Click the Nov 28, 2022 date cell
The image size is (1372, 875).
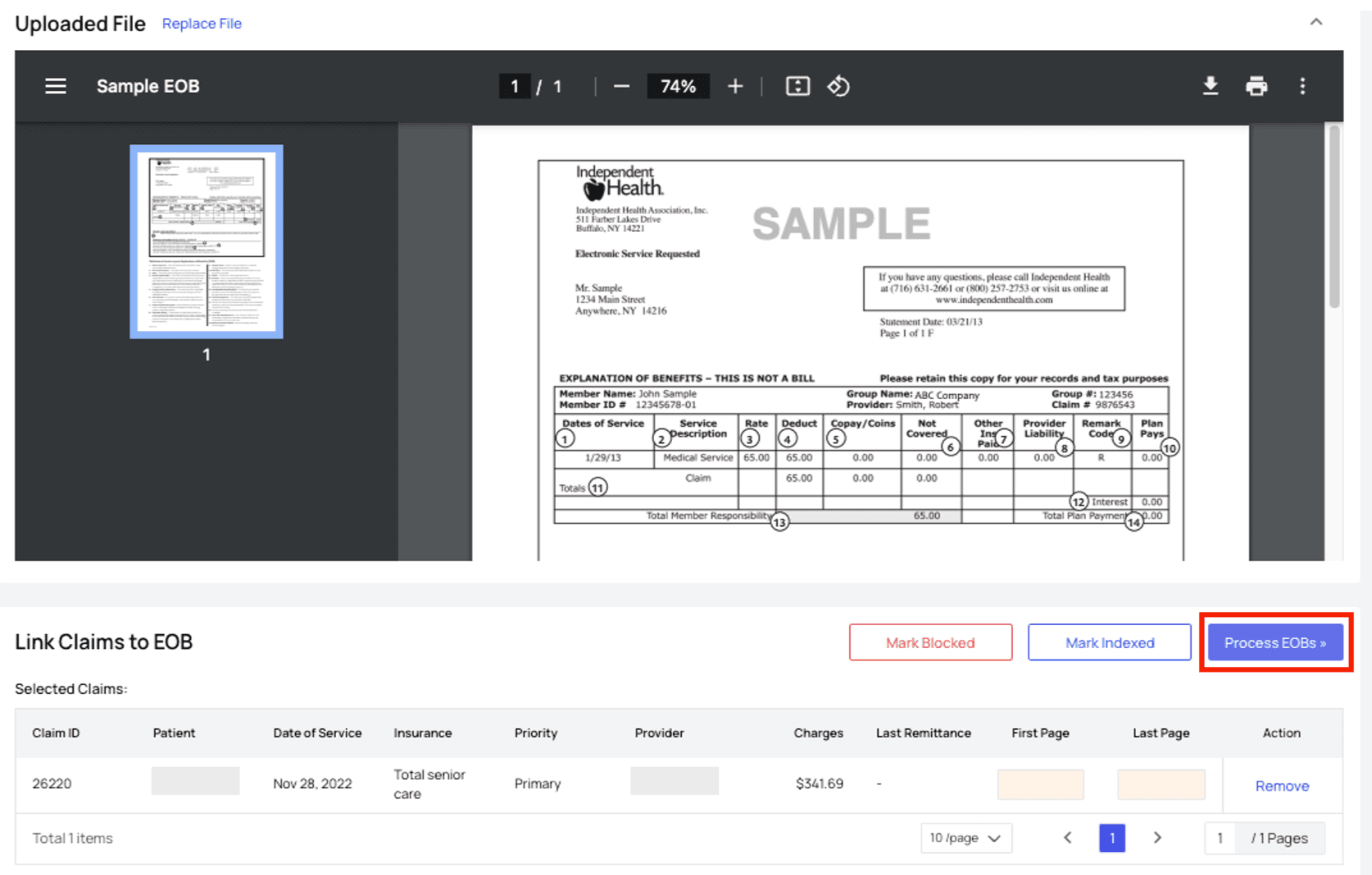(x=312, y=784)
